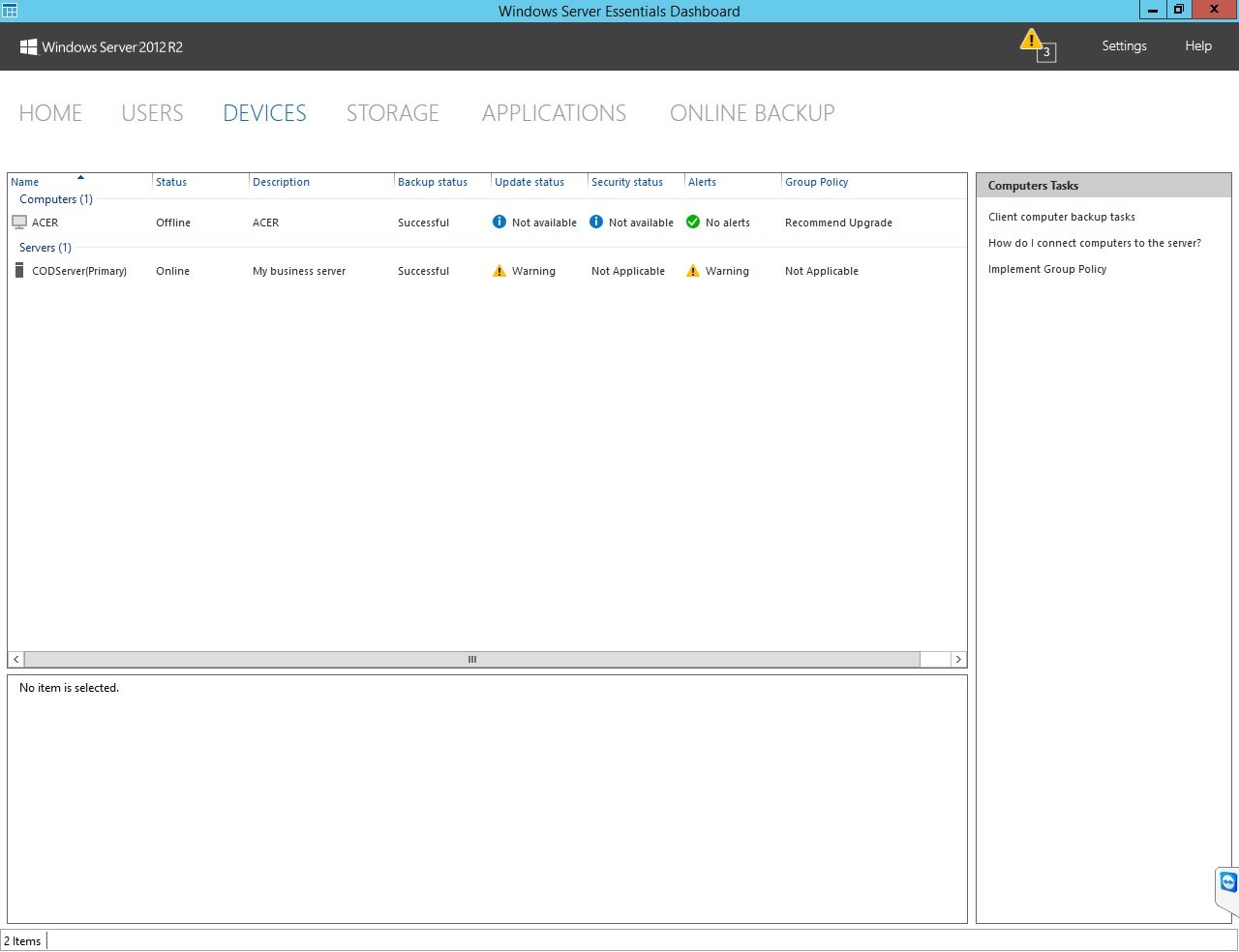Open the STORAGE tab

(x=393, y=113)
